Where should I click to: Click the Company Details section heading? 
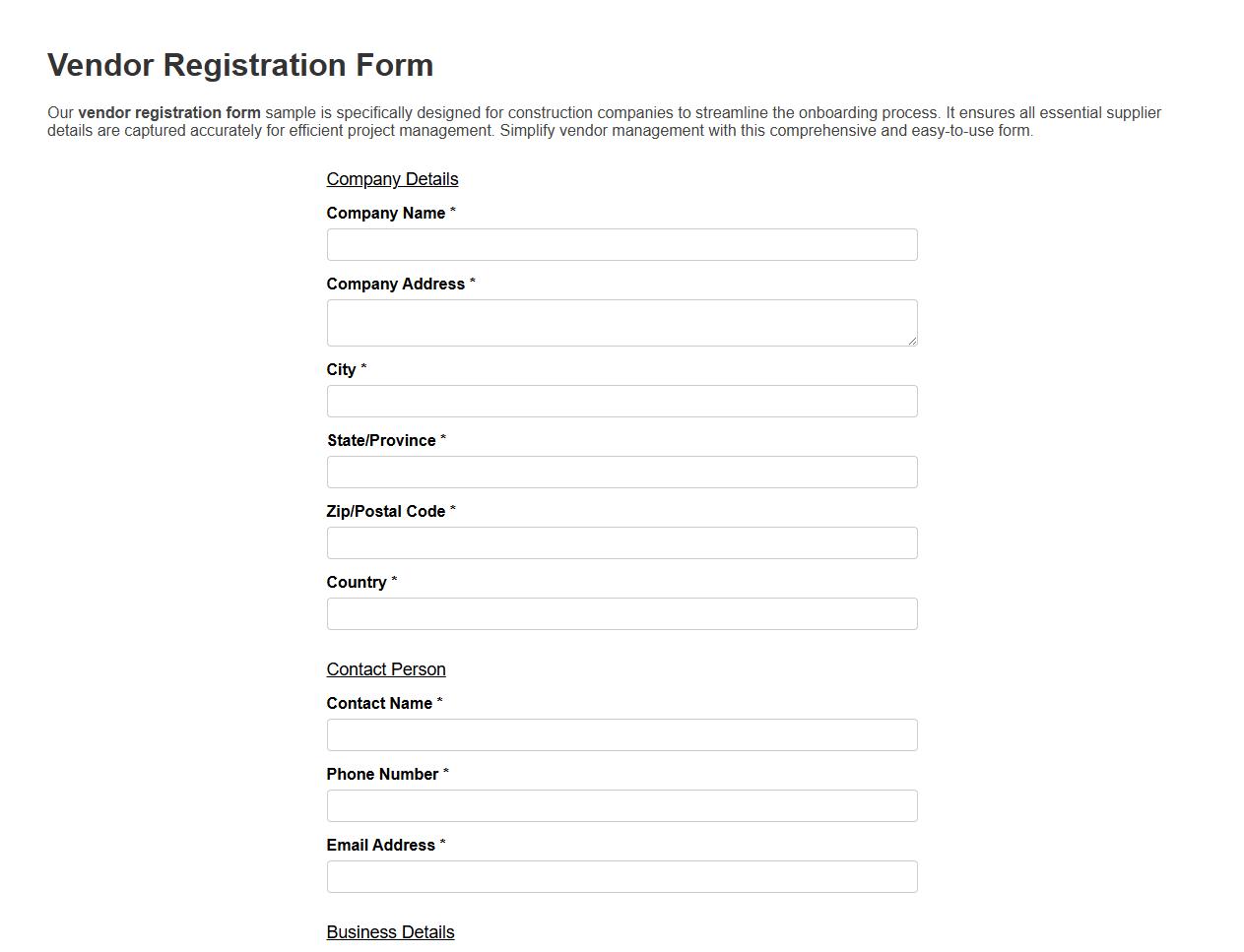[392, 179]
